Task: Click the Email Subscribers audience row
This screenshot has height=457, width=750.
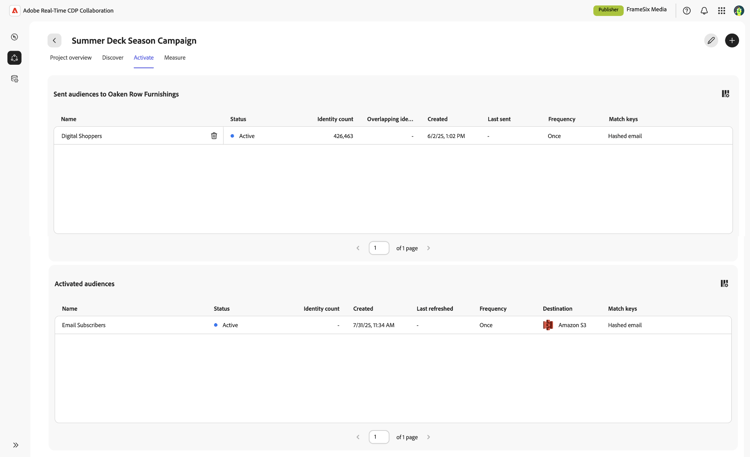Action: [84, 325]
